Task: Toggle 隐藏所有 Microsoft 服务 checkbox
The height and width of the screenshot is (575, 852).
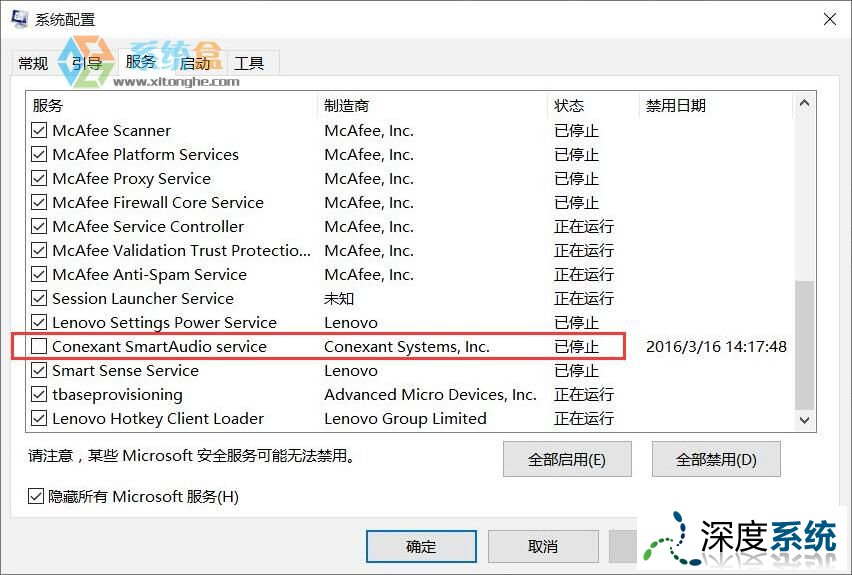Action: click(x=36, y=496)
